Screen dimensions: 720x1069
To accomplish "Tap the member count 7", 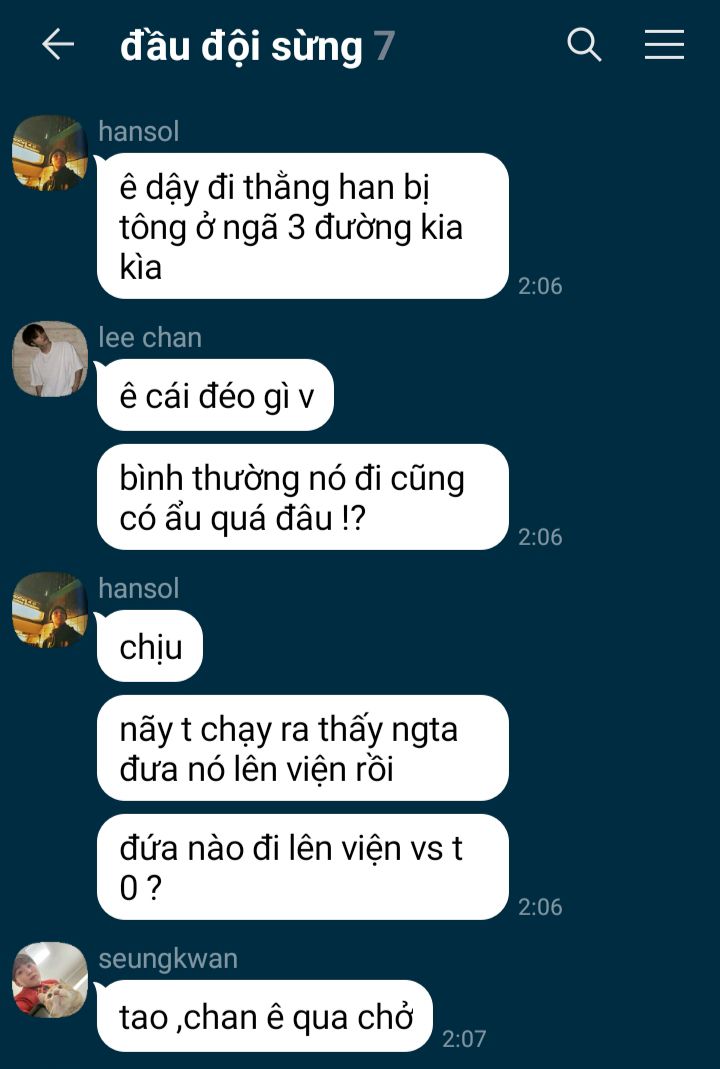I will point(385,46).
